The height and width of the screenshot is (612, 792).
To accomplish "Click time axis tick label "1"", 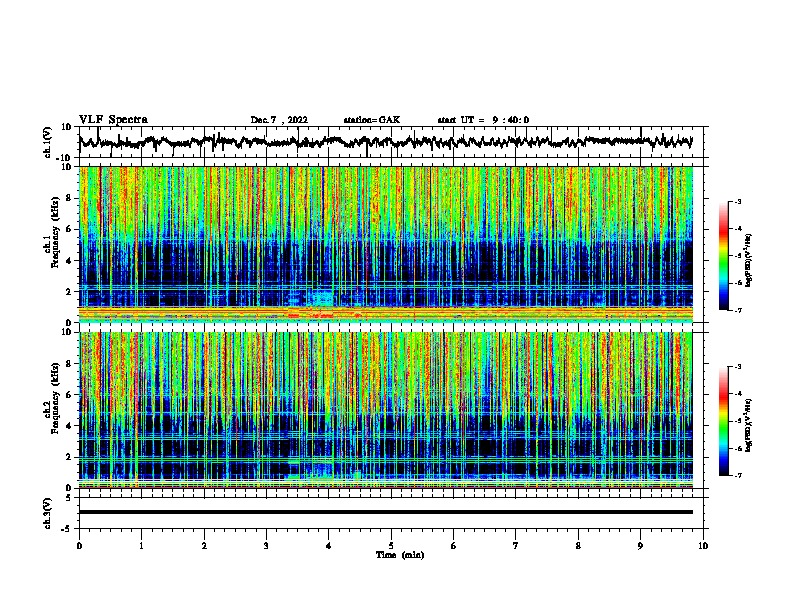I will coord(141,546).
